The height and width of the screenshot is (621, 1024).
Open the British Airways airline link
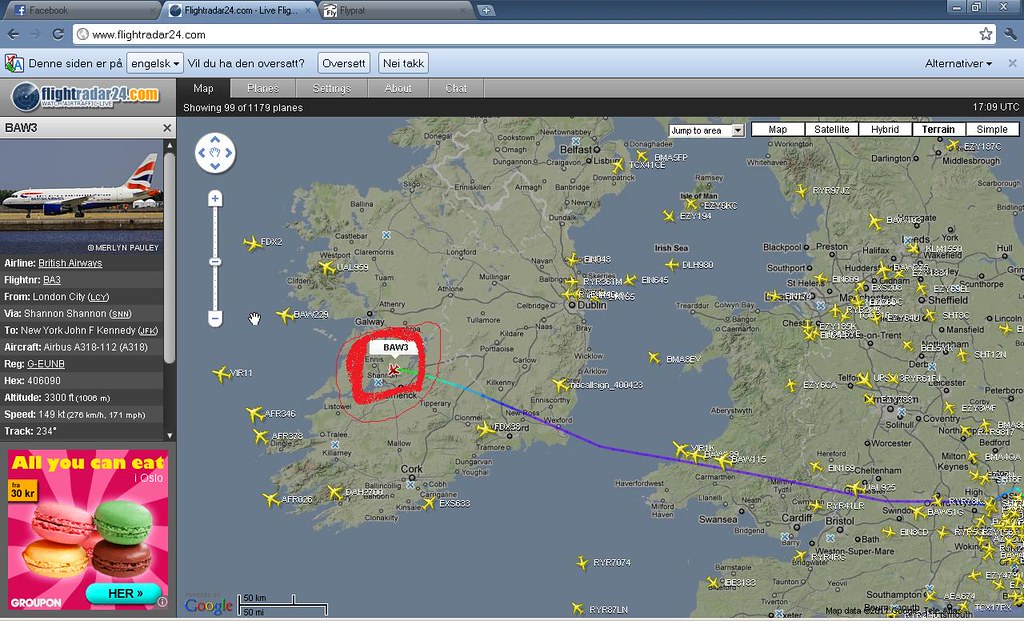click(x=70, y=263)
